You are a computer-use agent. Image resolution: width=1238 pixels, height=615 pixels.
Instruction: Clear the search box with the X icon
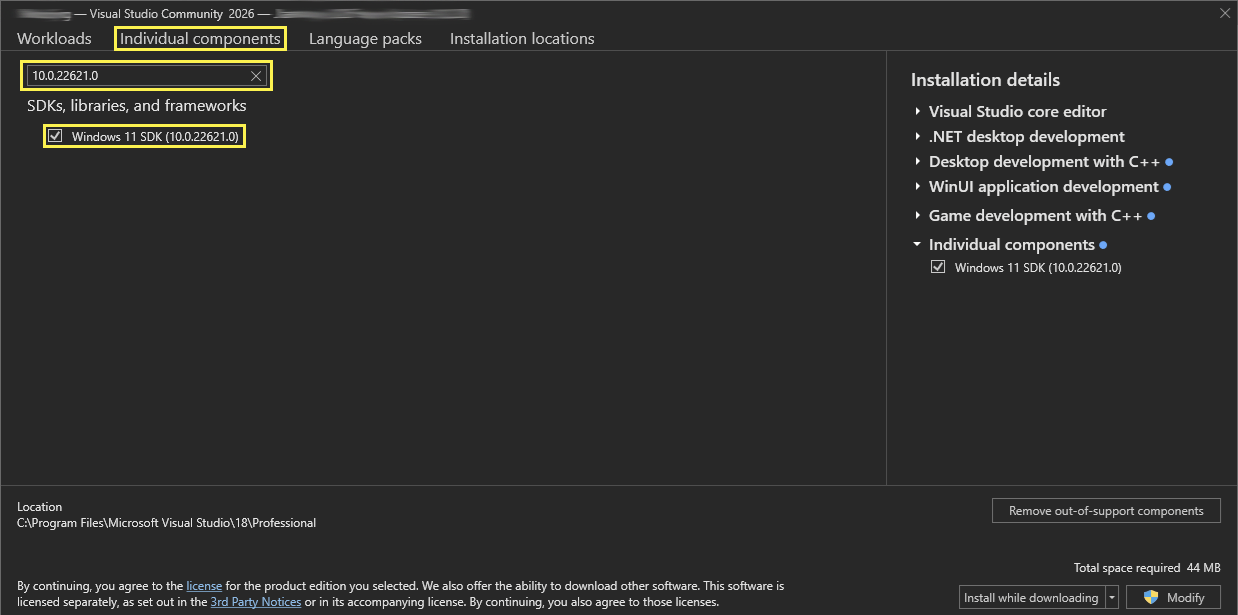256,76
